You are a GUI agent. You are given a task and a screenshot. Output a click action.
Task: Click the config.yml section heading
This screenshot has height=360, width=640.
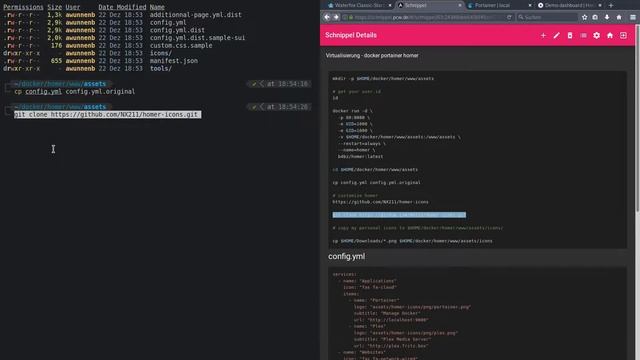347,256
